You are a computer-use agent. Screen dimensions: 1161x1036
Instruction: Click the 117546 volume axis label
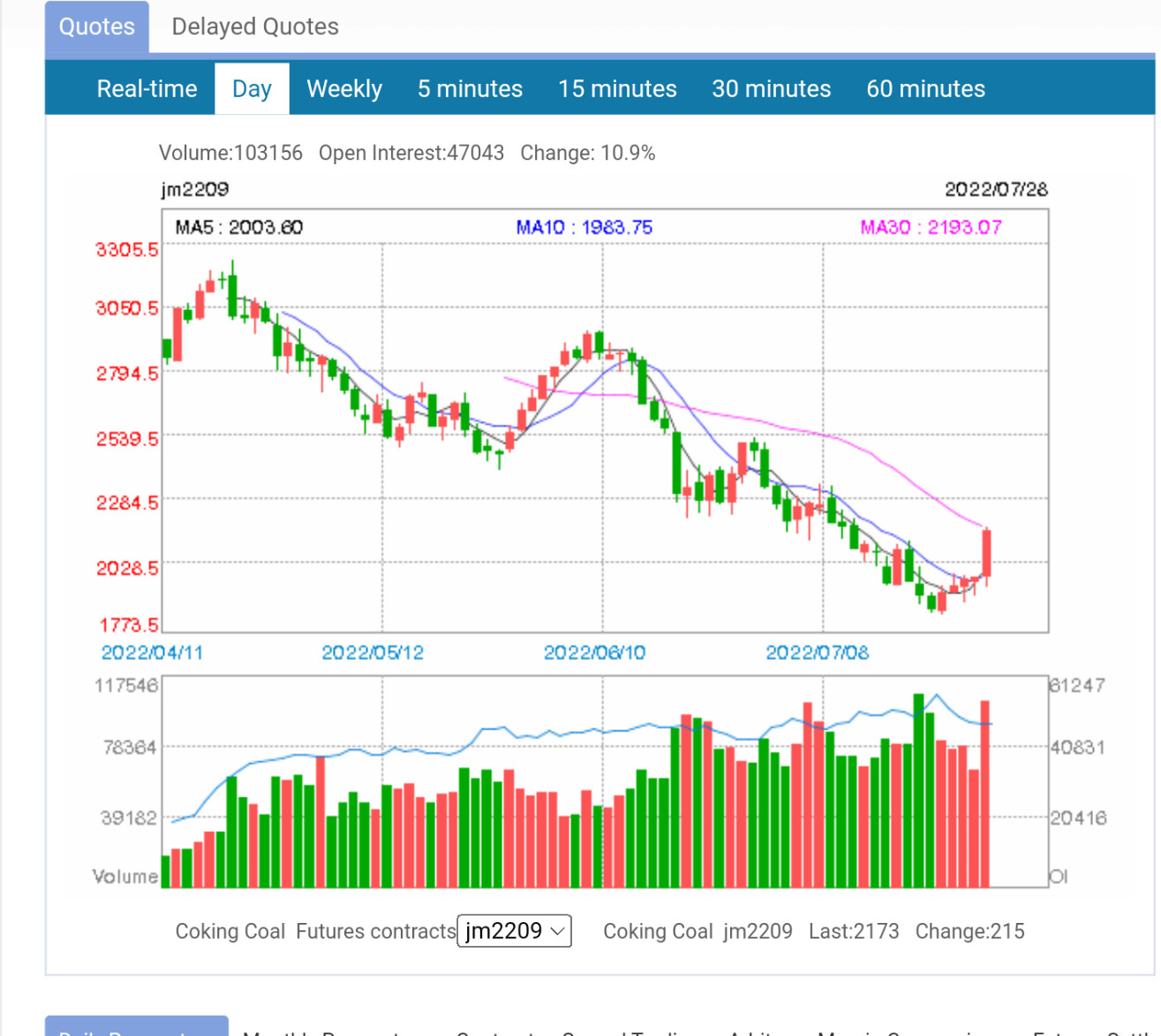[x=126, y=685]
